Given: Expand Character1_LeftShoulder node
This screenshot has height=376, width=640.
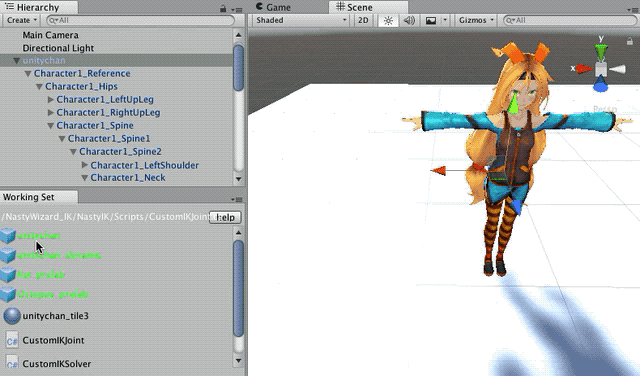Looking at the screenshot, I should click(85, 165).
